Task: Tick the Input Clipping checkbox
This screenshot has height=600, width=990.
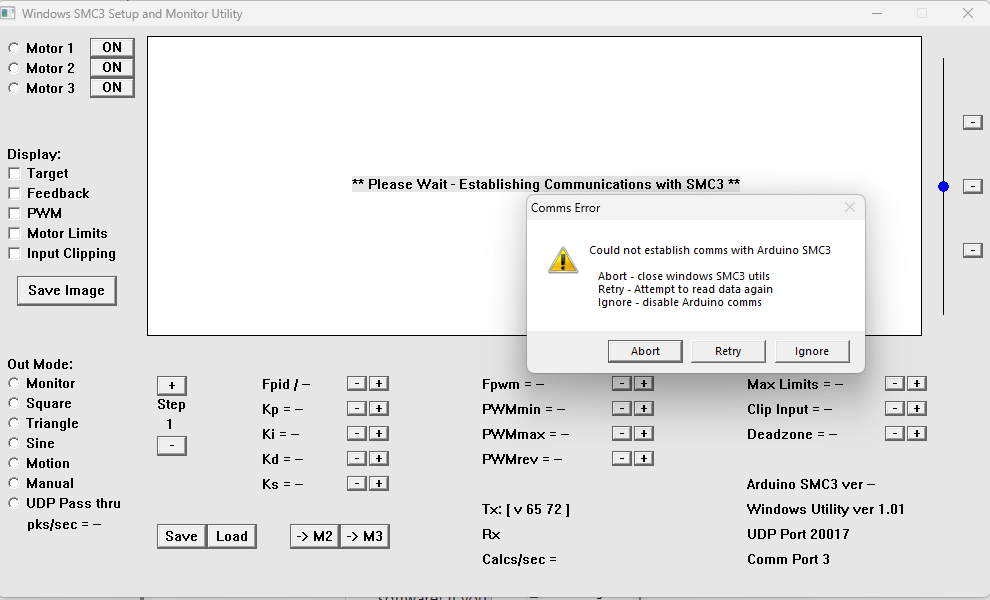Action: 15,253
